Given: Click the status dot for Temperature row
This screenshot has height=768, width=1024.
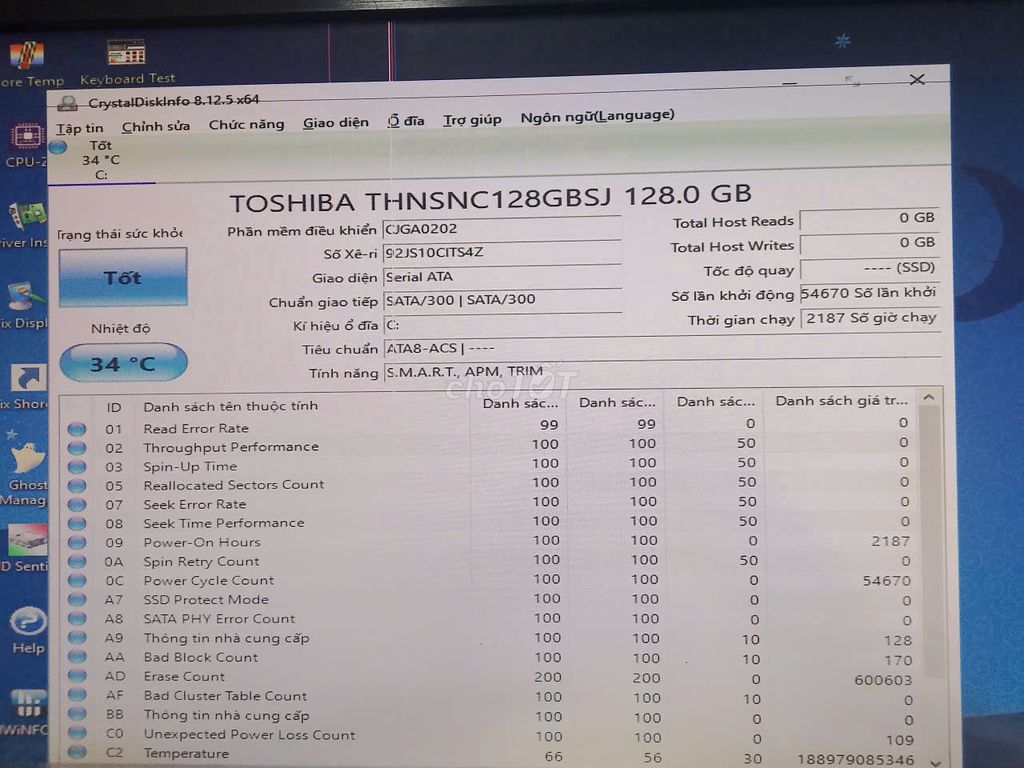Looking at the screenshot, I should click(x=76, y=752).
